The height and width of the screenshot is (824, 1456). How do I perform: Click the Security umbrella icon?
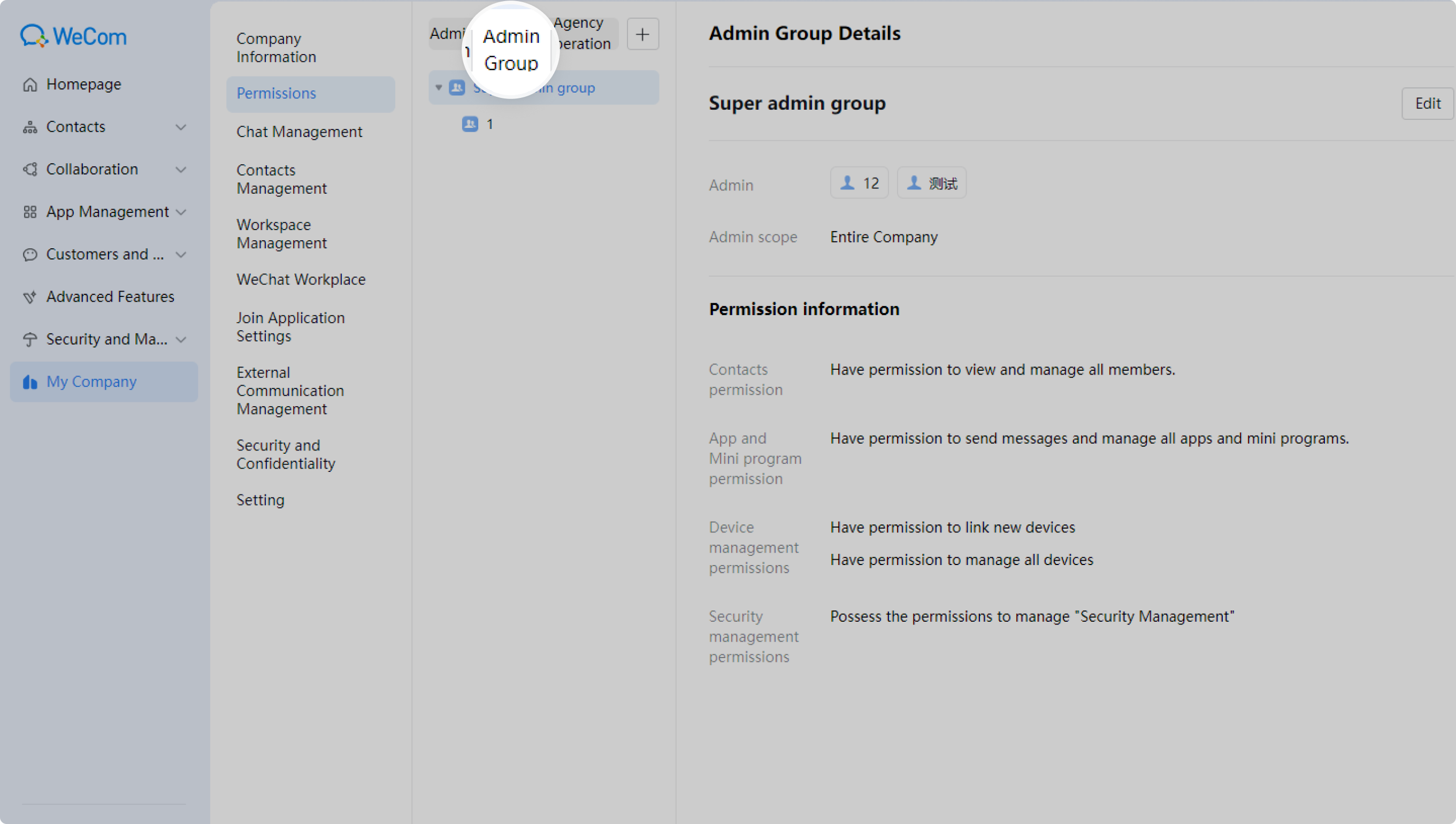point(30,339)
